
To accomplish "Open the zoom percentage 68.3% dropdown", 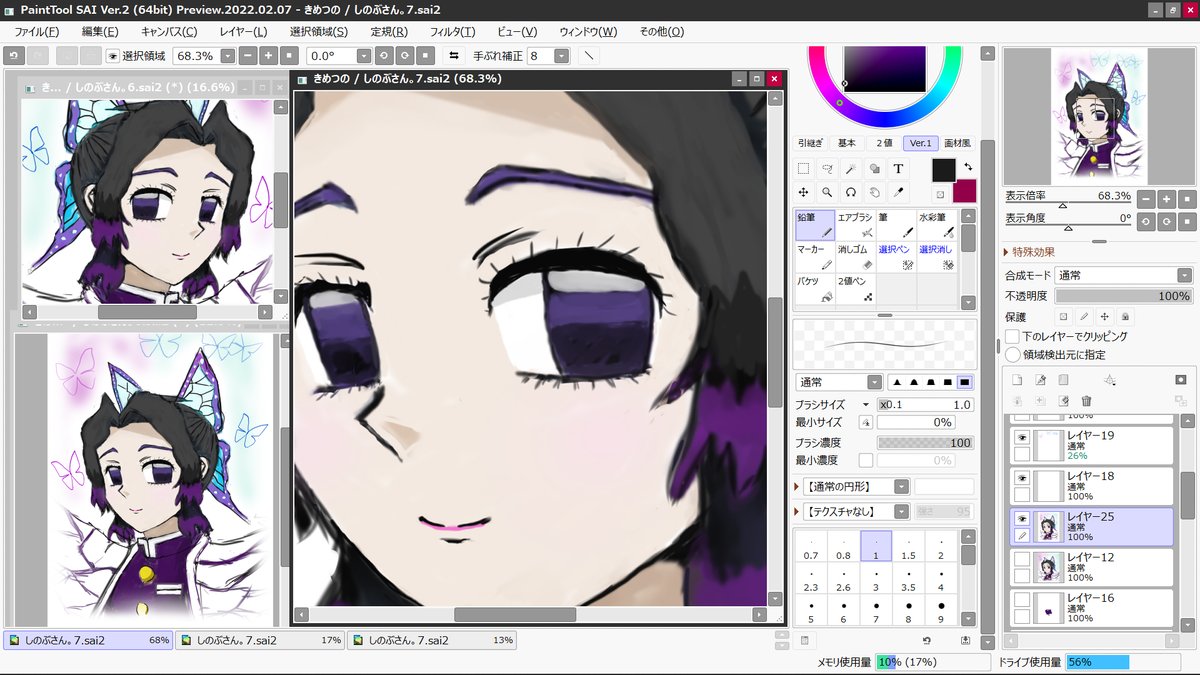I will pos(226,56).
